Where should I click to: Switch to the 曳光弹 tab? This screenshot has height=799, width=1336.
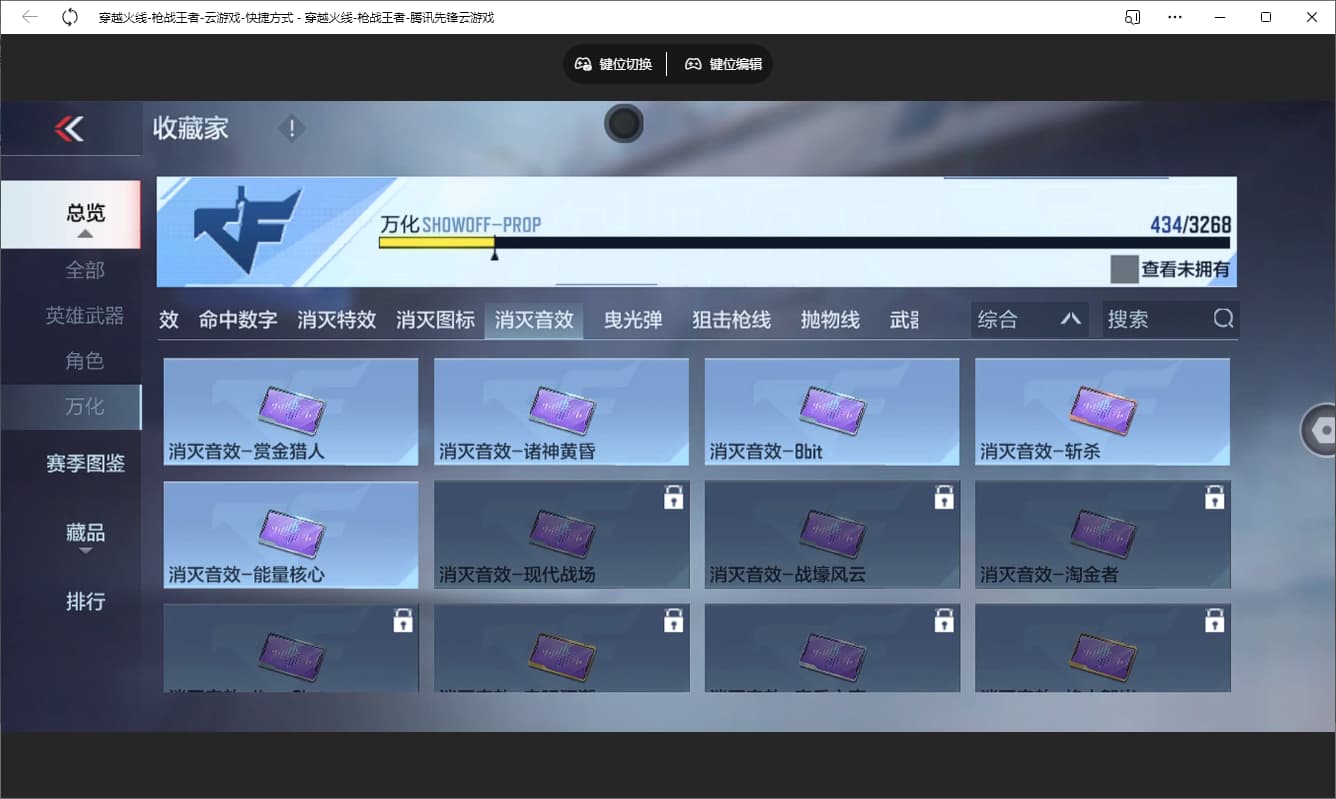pyautogui.click(x=633, y=320)
